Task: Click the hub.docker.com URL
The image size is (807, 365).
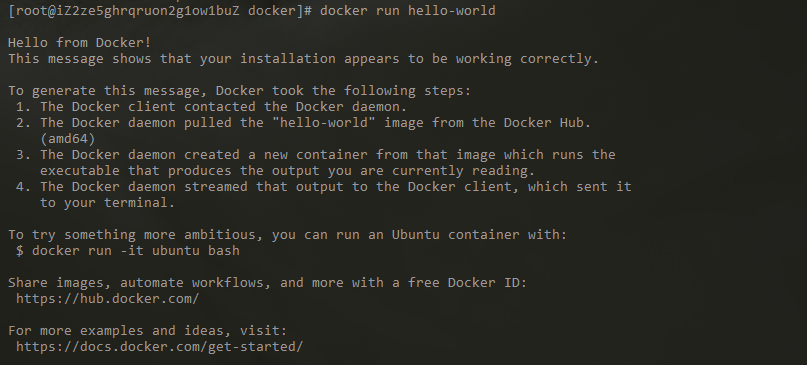Action: (108, 299)
